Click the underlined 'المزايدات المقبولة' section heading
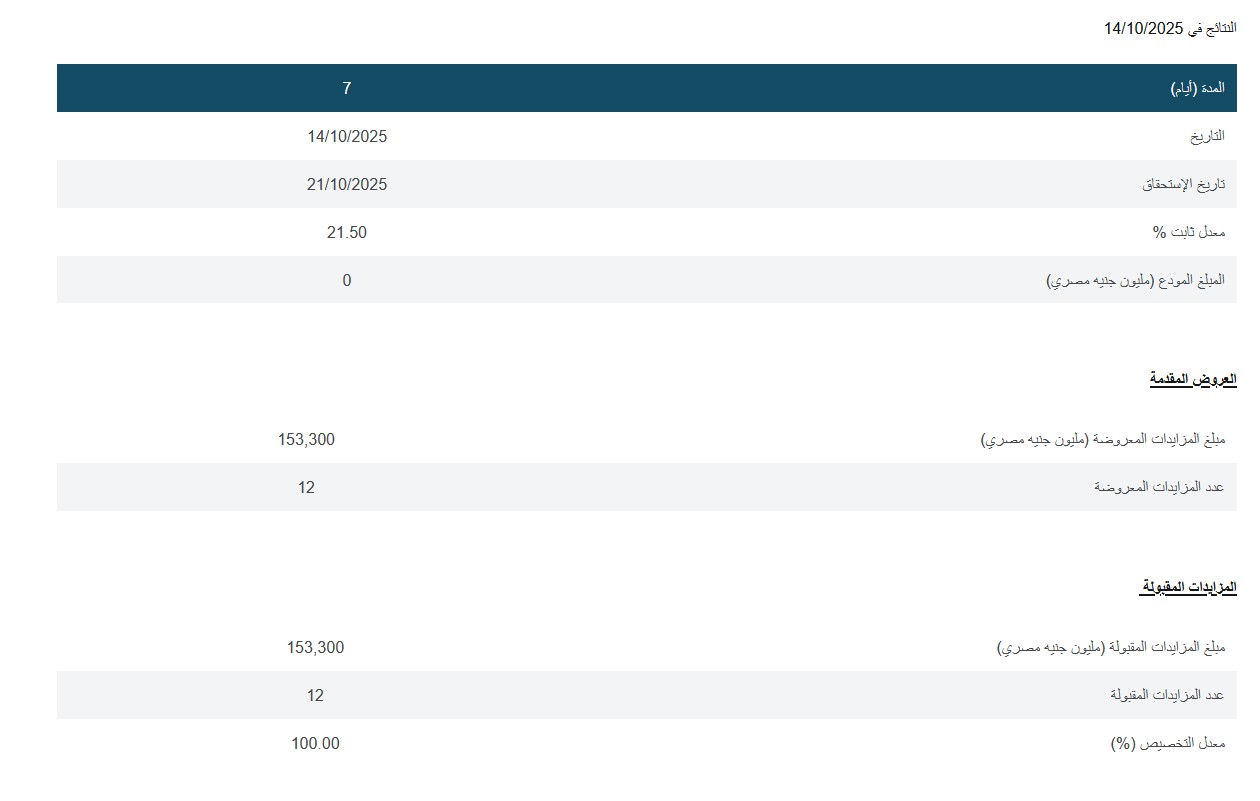The height and width of the screenshot is (801, 1260). click(1188, 587)
